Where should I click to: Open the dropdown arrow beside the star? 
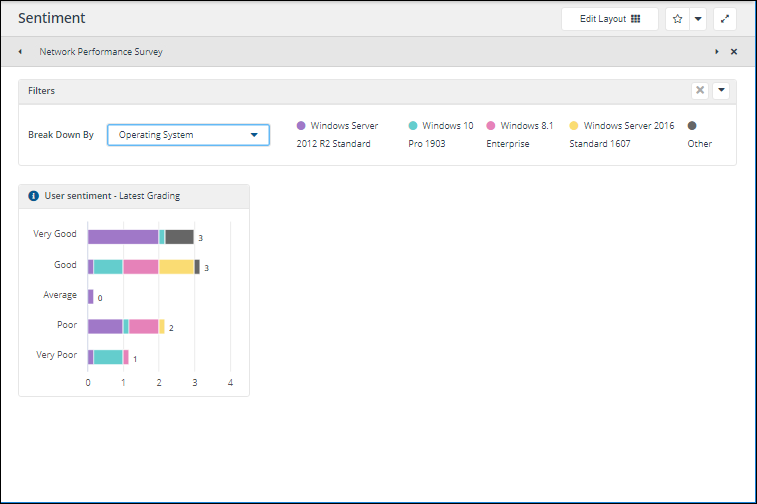698,19
